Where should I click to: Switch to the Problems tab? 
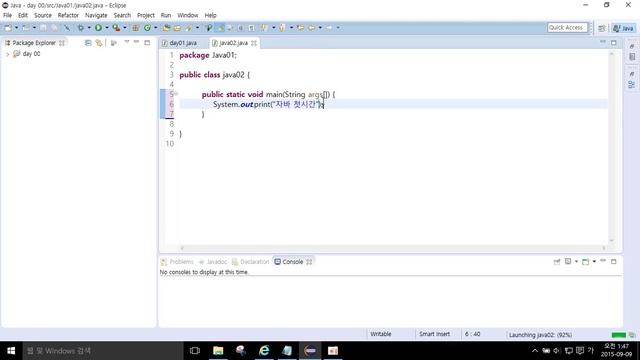(x=177, y=262)
